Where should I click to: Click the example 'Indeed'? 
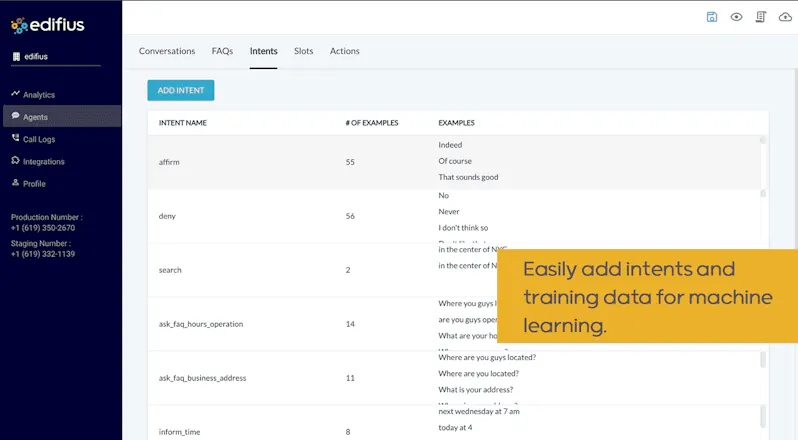click(x=450, y=145)
